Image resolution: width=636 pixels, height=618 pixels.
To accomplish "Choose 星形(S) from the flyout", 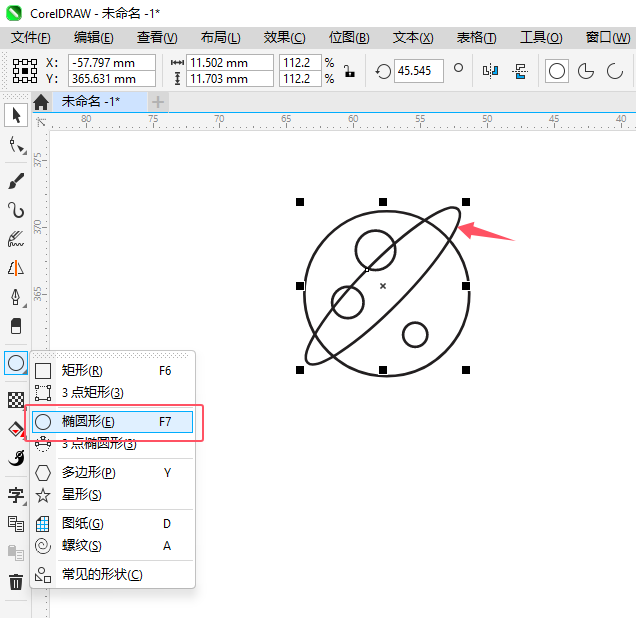I will tap(113, 495).
